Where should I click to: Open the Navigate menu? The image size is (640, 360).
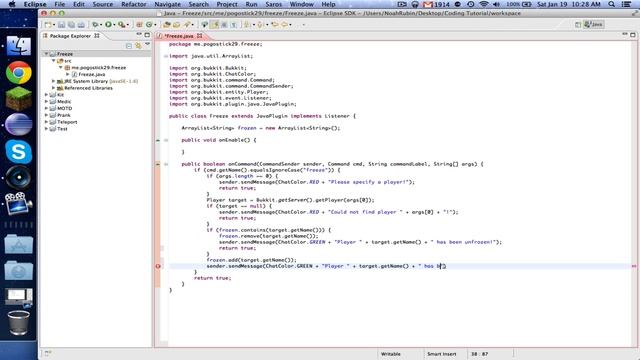point(167,4)
